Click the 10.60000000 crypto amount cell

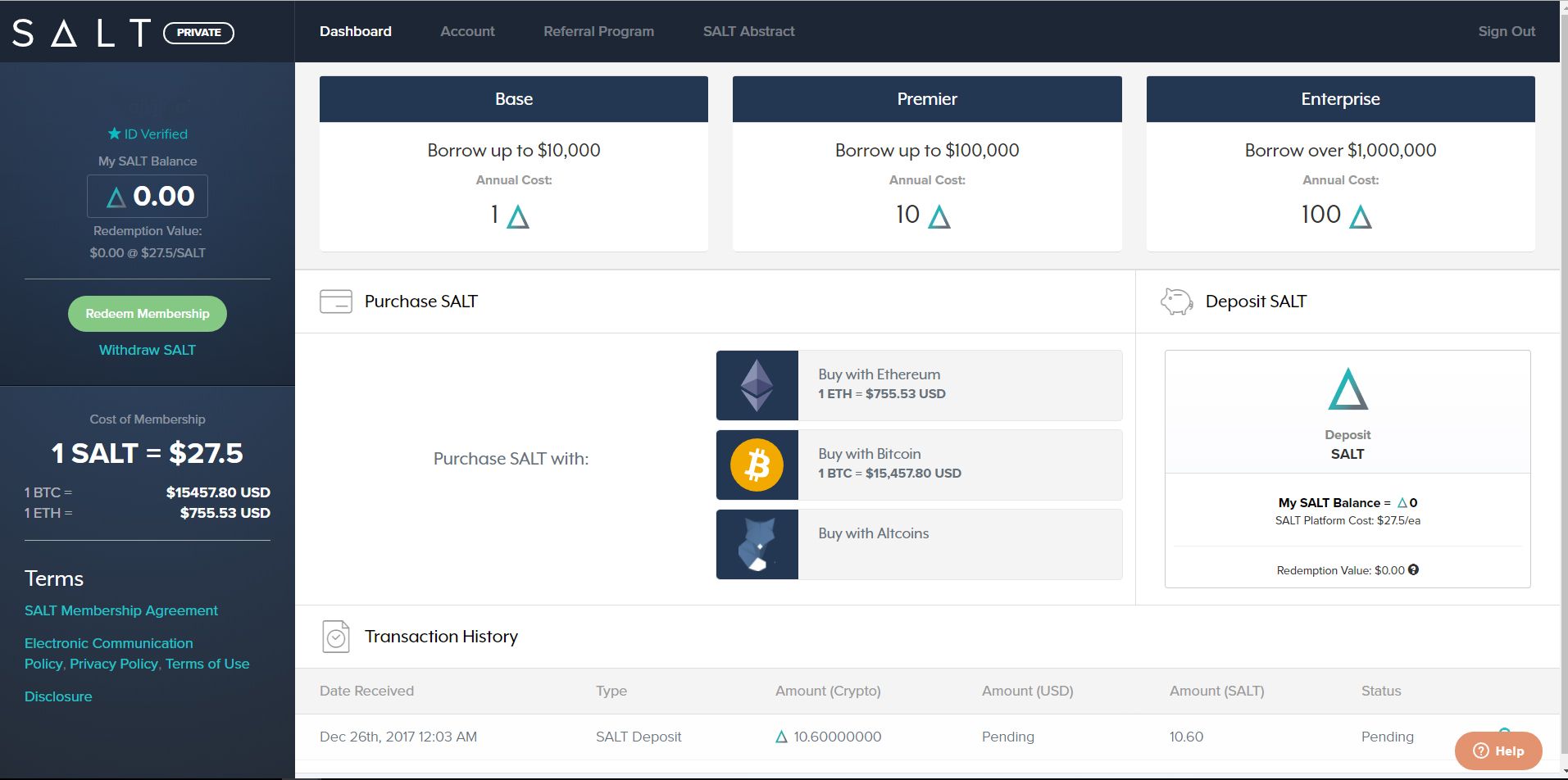pos(838,737)
